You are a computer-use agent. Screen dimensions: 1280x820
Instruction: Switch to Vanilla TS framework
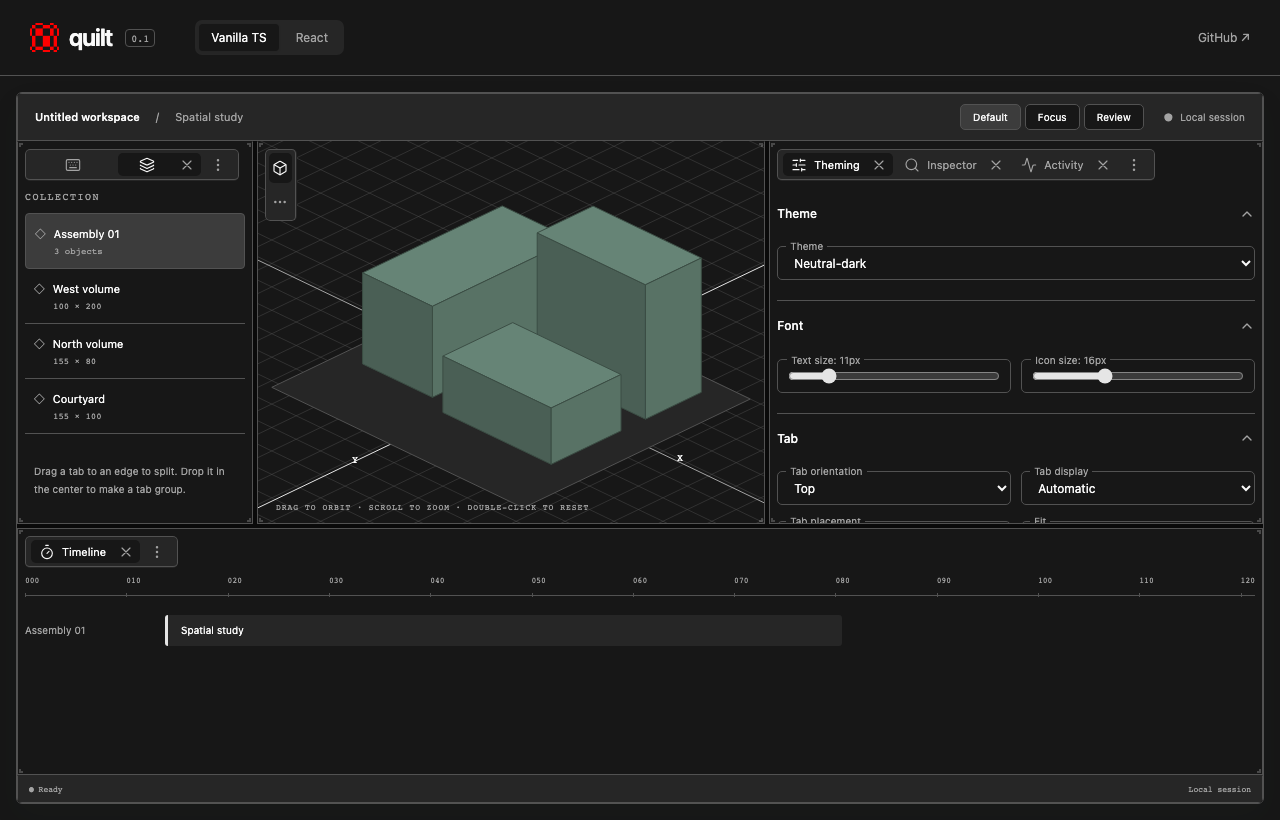pos(239,38)
